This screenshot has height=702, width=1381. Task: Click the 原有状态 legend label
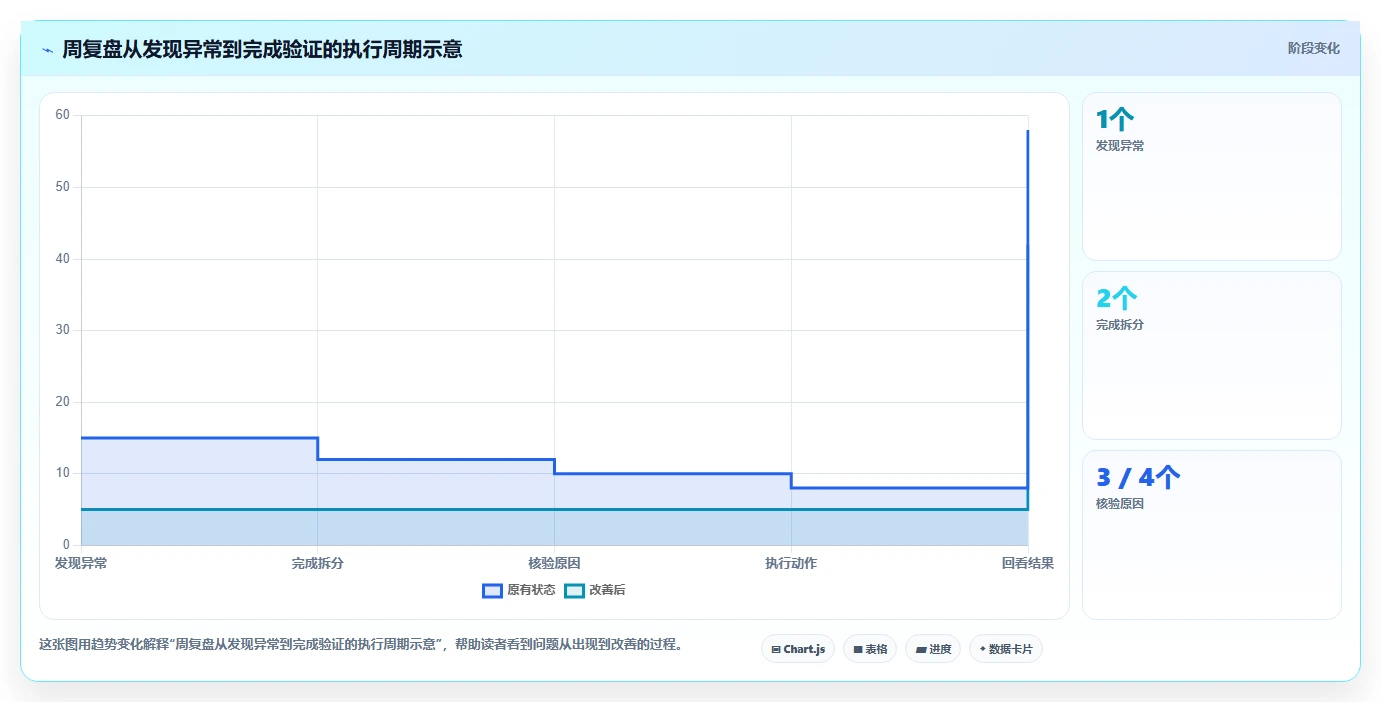(531, 590)
